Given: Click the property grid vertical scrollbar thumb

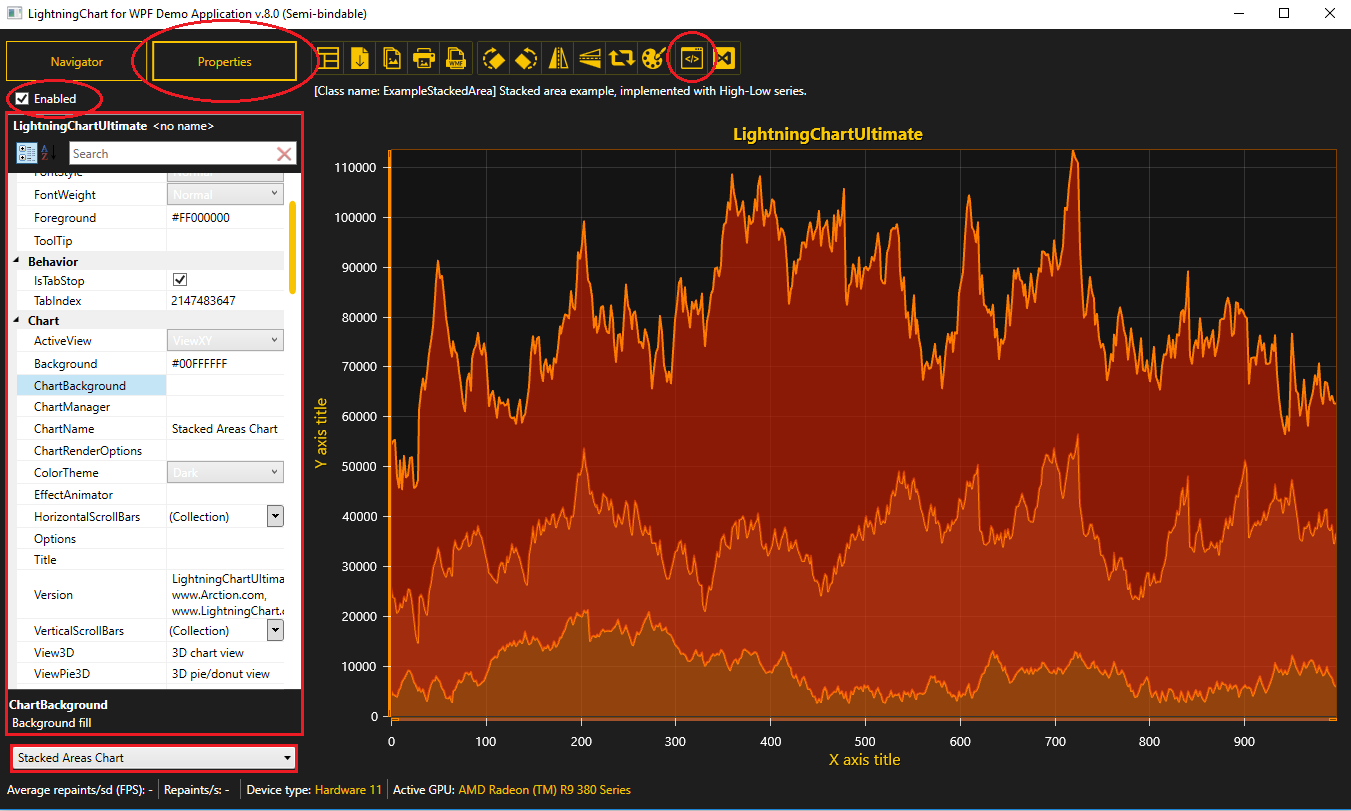Looking at the screenshot, I should pos(292,247).
